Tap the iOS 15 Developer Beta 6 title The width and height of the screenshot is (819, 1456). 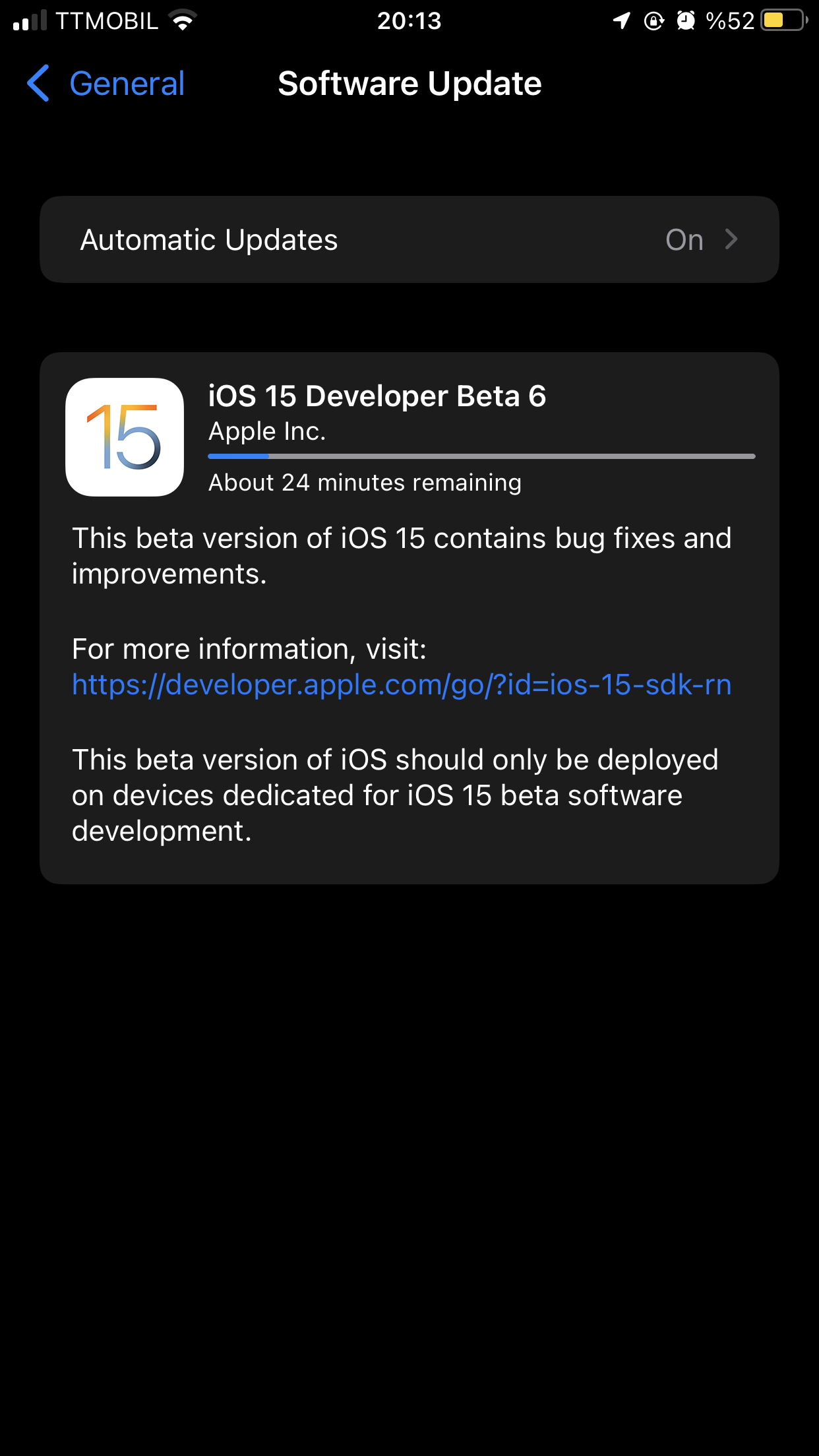(377, 396)
